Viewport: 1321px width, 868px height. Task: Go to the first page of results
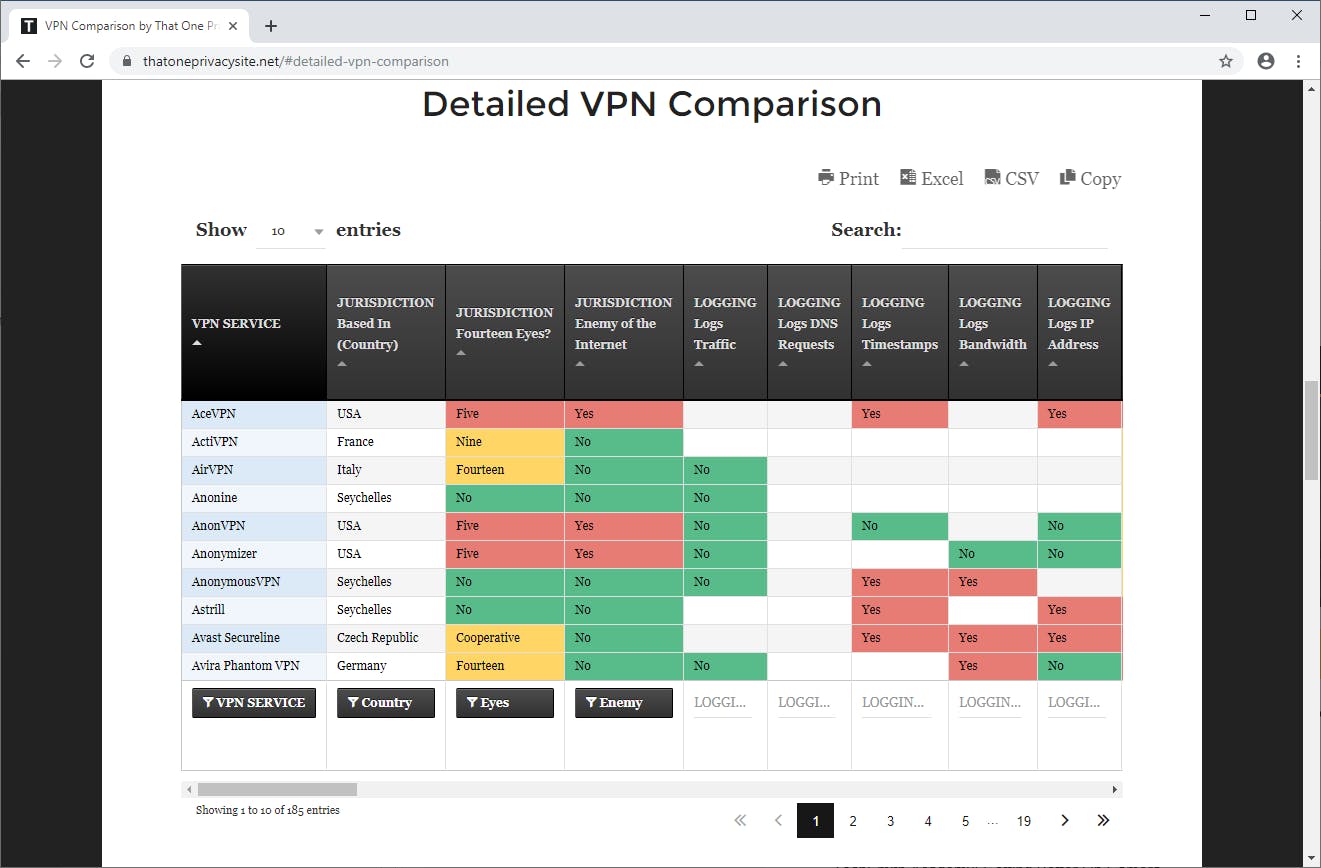[740, 821]
